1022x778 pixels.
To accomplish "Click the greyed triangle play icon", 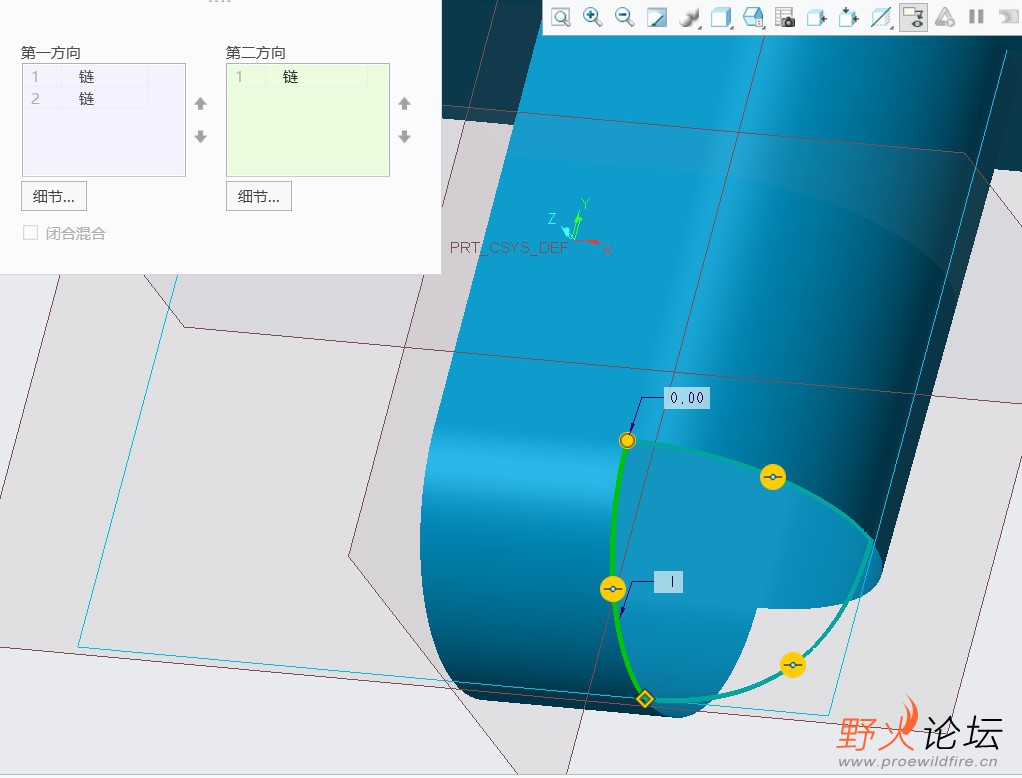I will click(944, 17).
